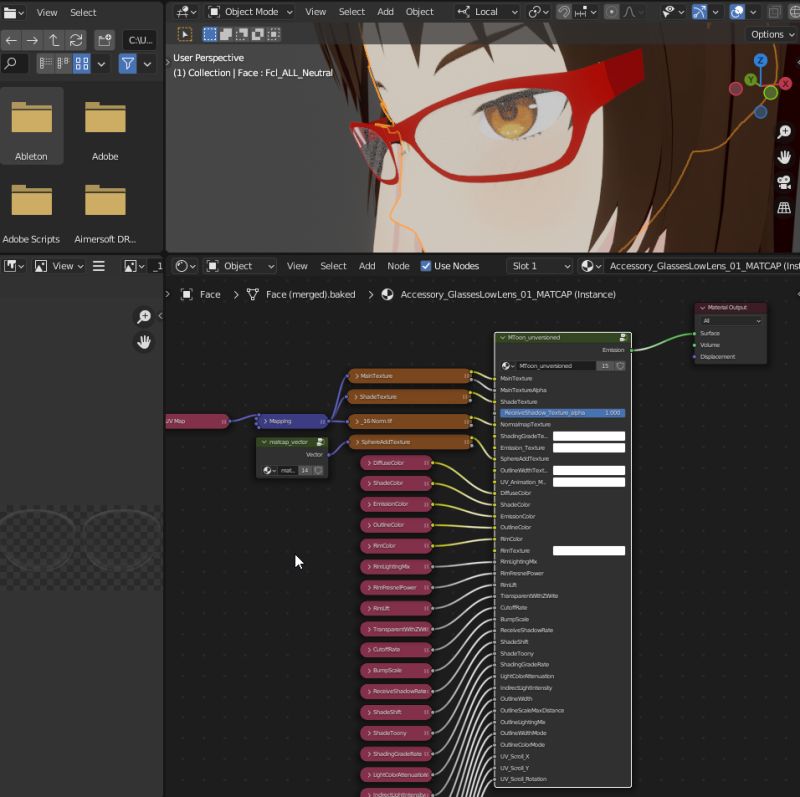This screenshot has width=800, height=797.
Task: Toggle the viewport gizmos visibility
Action: [699, 12]
